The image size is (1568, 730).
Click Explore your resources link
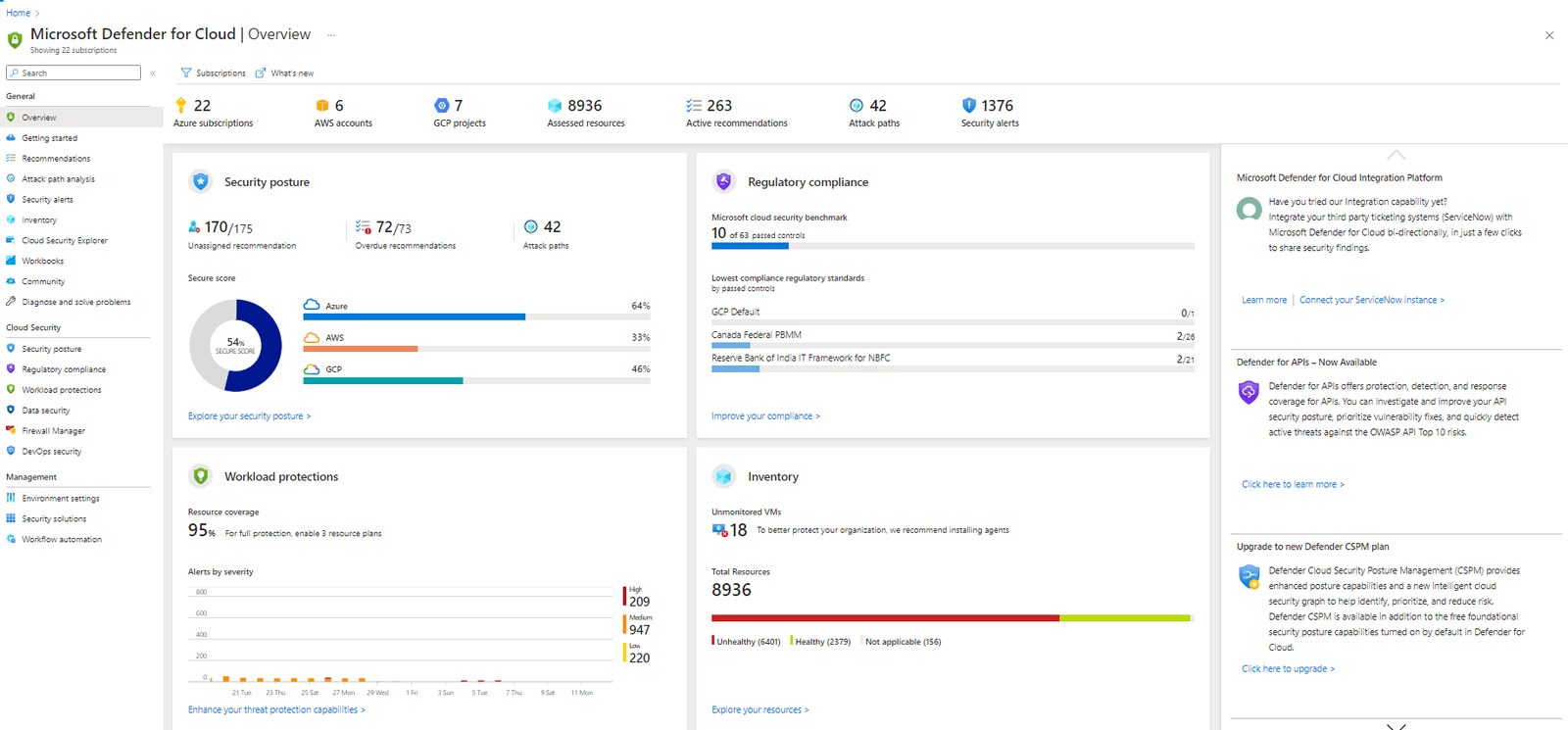pyautogui.click(x=760, y=710)
